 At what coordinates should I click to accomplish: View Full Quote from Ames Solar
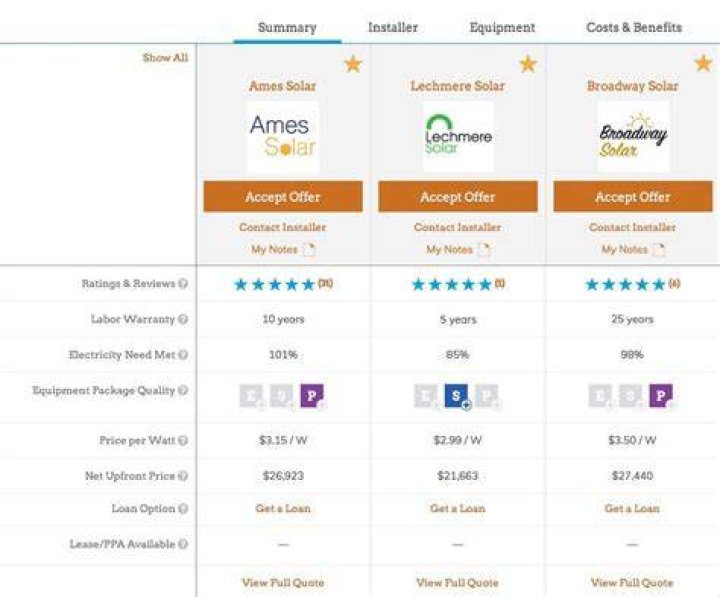283,583
